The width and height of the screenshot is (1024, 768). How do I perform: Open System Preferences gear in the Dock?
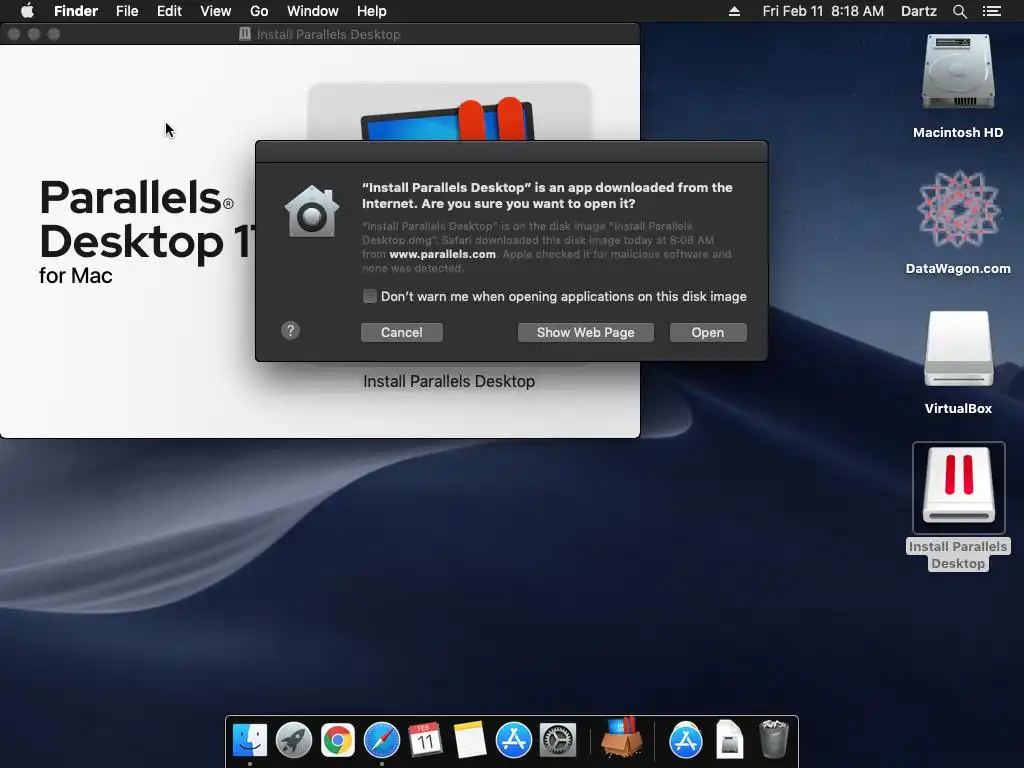[x=558, y=740]
